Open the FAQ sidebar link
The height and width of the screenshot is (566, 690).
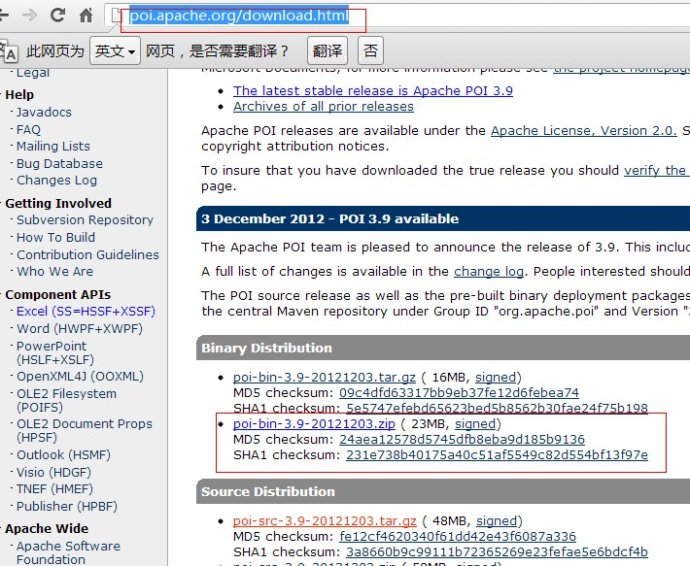click(29, 129)
